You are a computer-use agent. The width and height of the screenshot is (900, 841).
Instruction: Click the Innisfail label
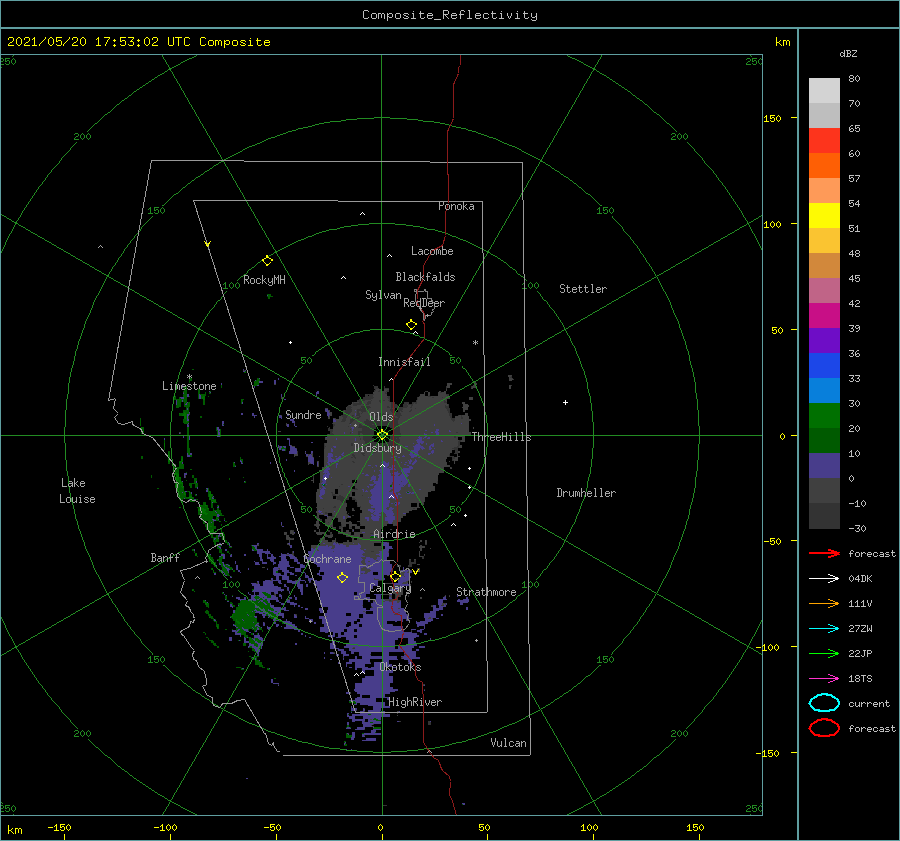(404, 362)
